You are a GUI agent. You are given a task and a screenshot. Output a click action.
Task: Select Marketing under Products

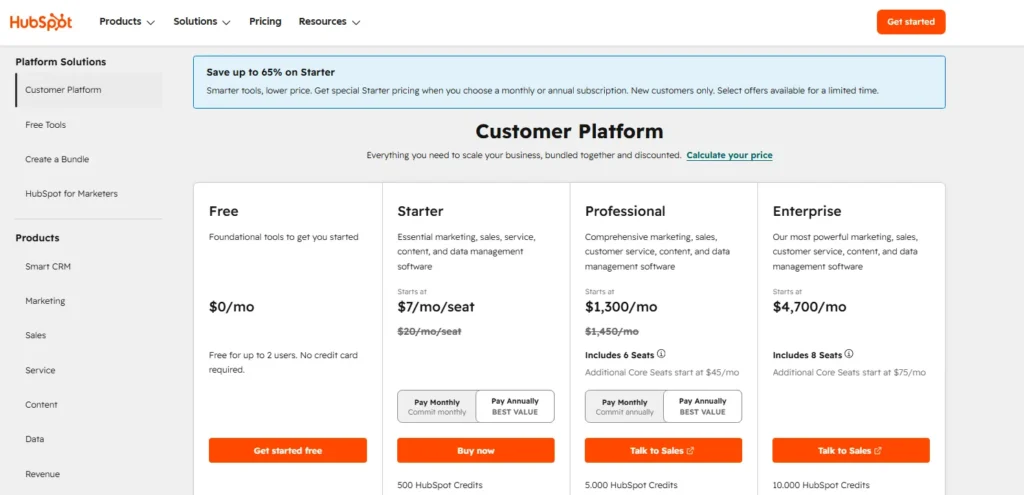point(45,301)
